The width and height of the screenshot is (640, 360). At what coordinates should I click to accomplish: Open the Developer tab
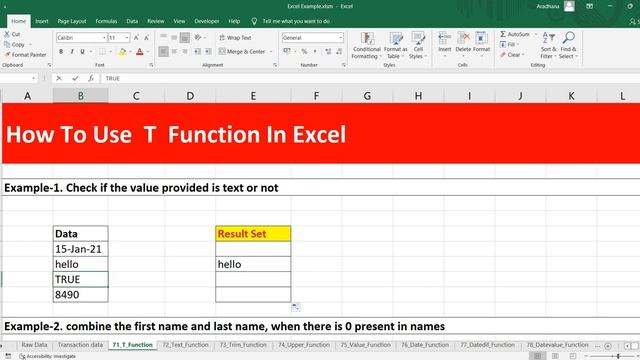[x=207, y=21]
